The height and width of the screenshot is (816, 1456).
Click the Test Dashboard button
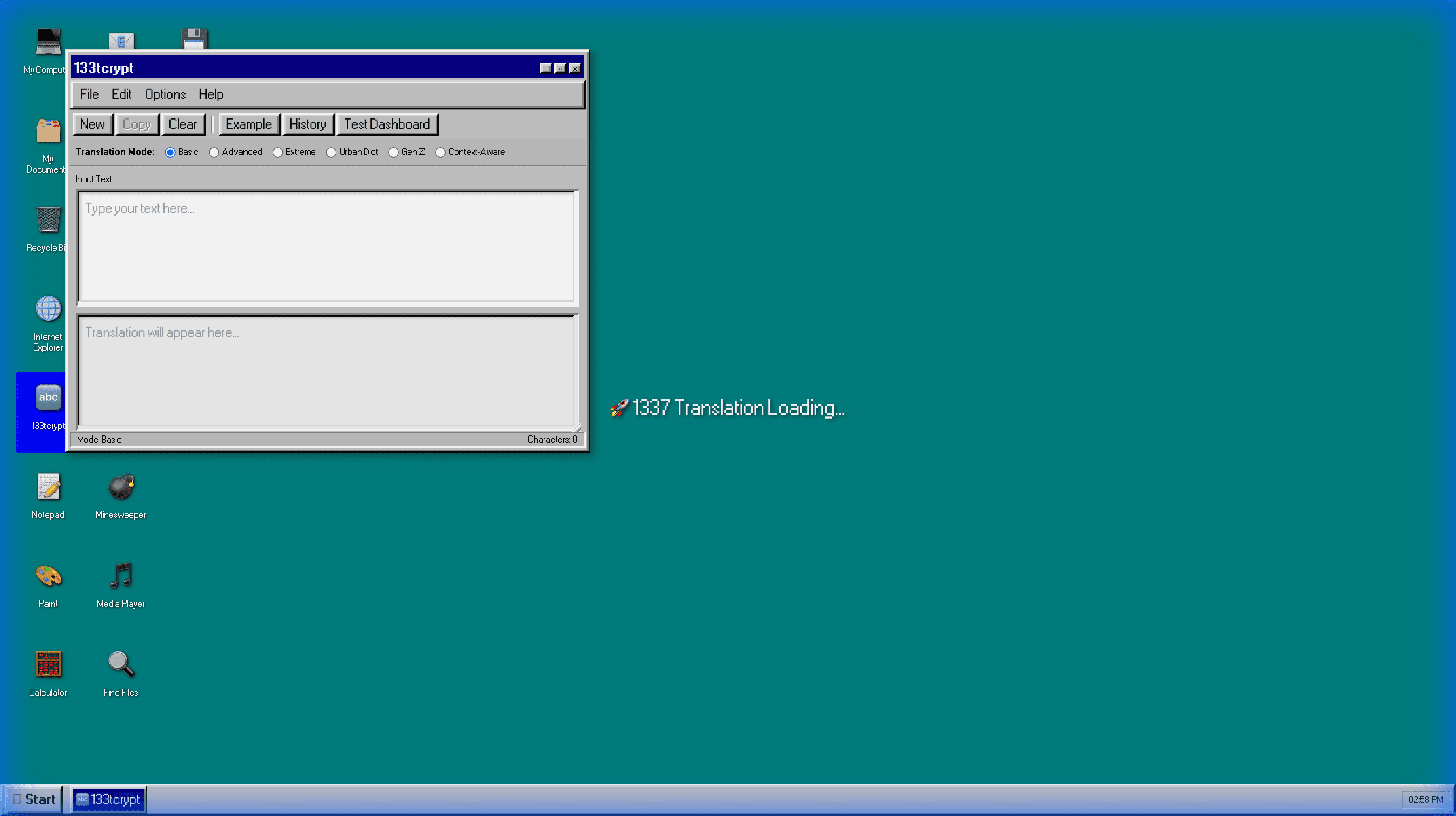(x=387, y=124)
